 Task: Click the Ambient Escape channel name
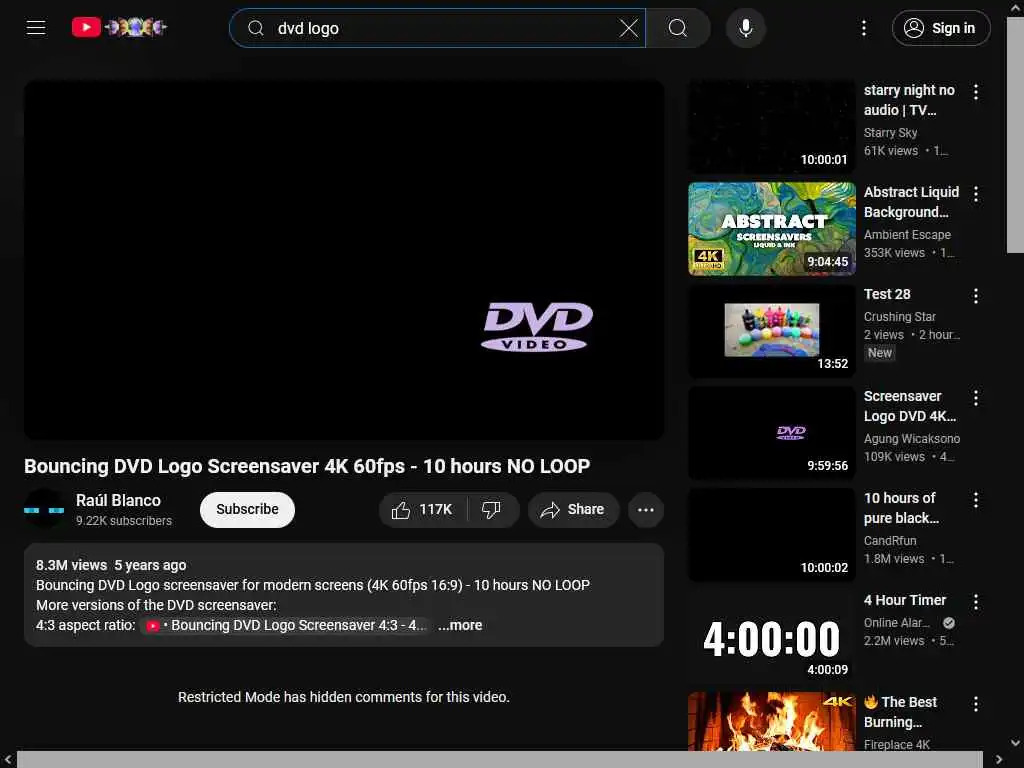pos(907,234)
